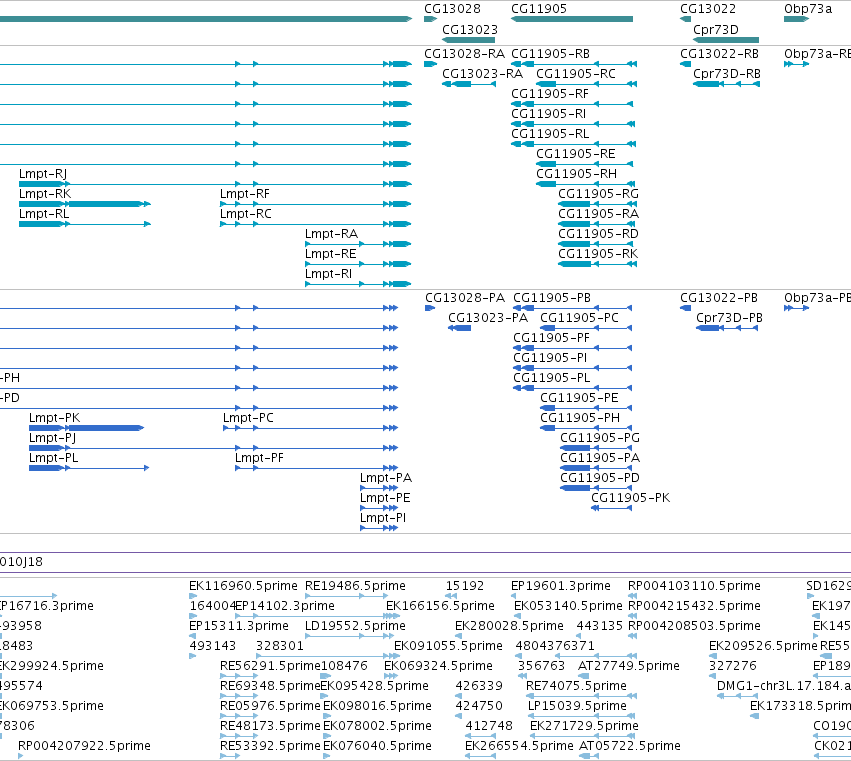Screen dimensions: 851x761
Task: Select the LP15039.5prime EST label
Action: (x=577, y=706)
